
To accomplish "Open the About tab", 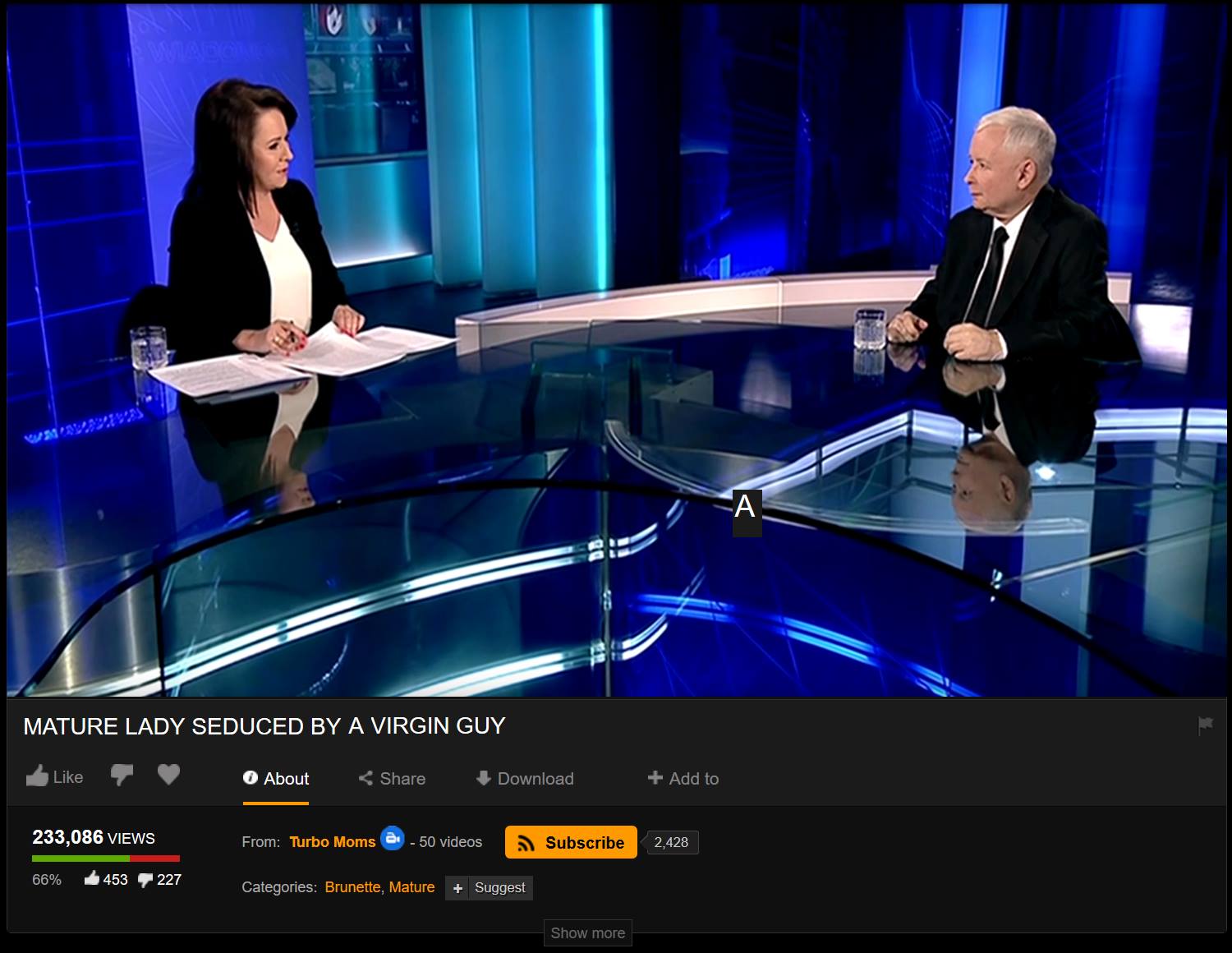I will point(276,779).
